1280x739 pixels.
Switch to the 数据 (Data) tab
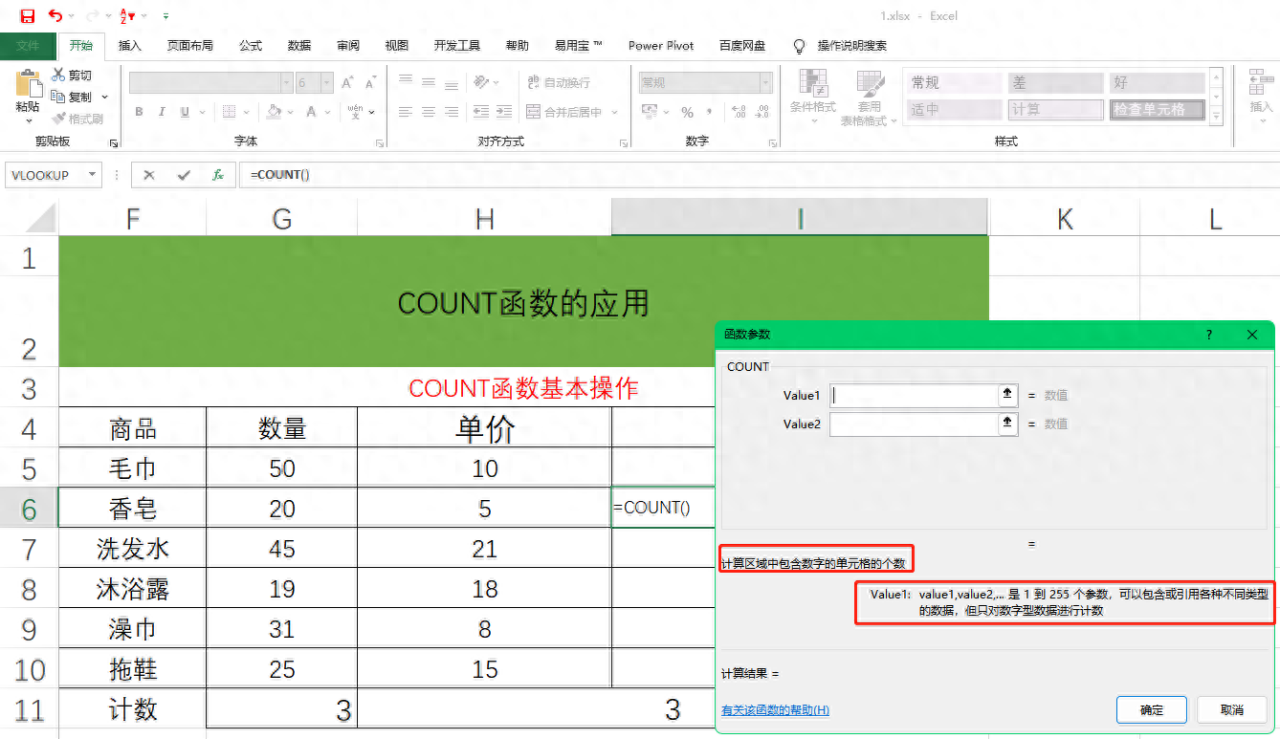pyautogui.click(x=299, y=45)
